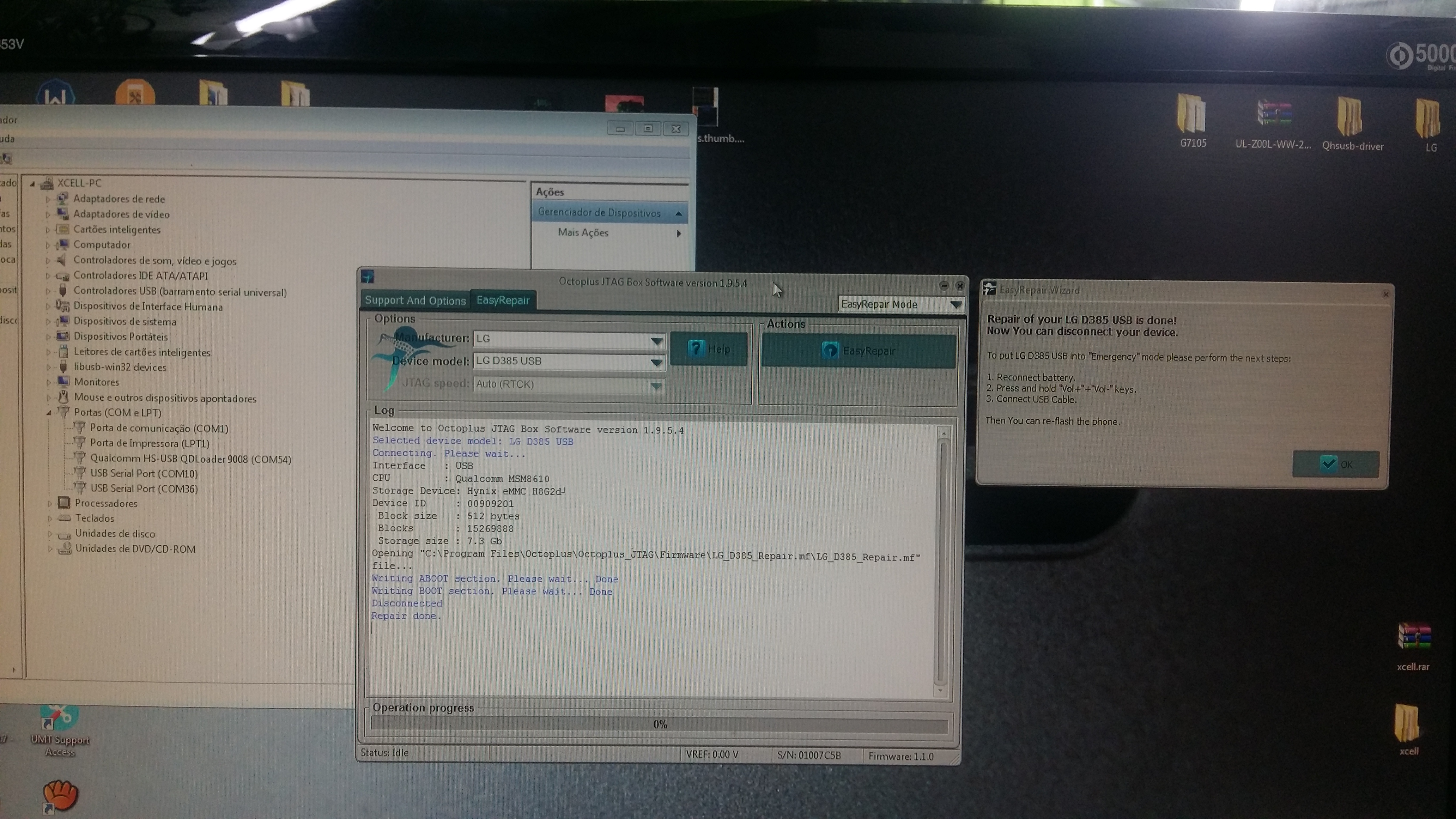
Task: Collapse the Portas (COM e LPT) node
Action: point(49,413)
